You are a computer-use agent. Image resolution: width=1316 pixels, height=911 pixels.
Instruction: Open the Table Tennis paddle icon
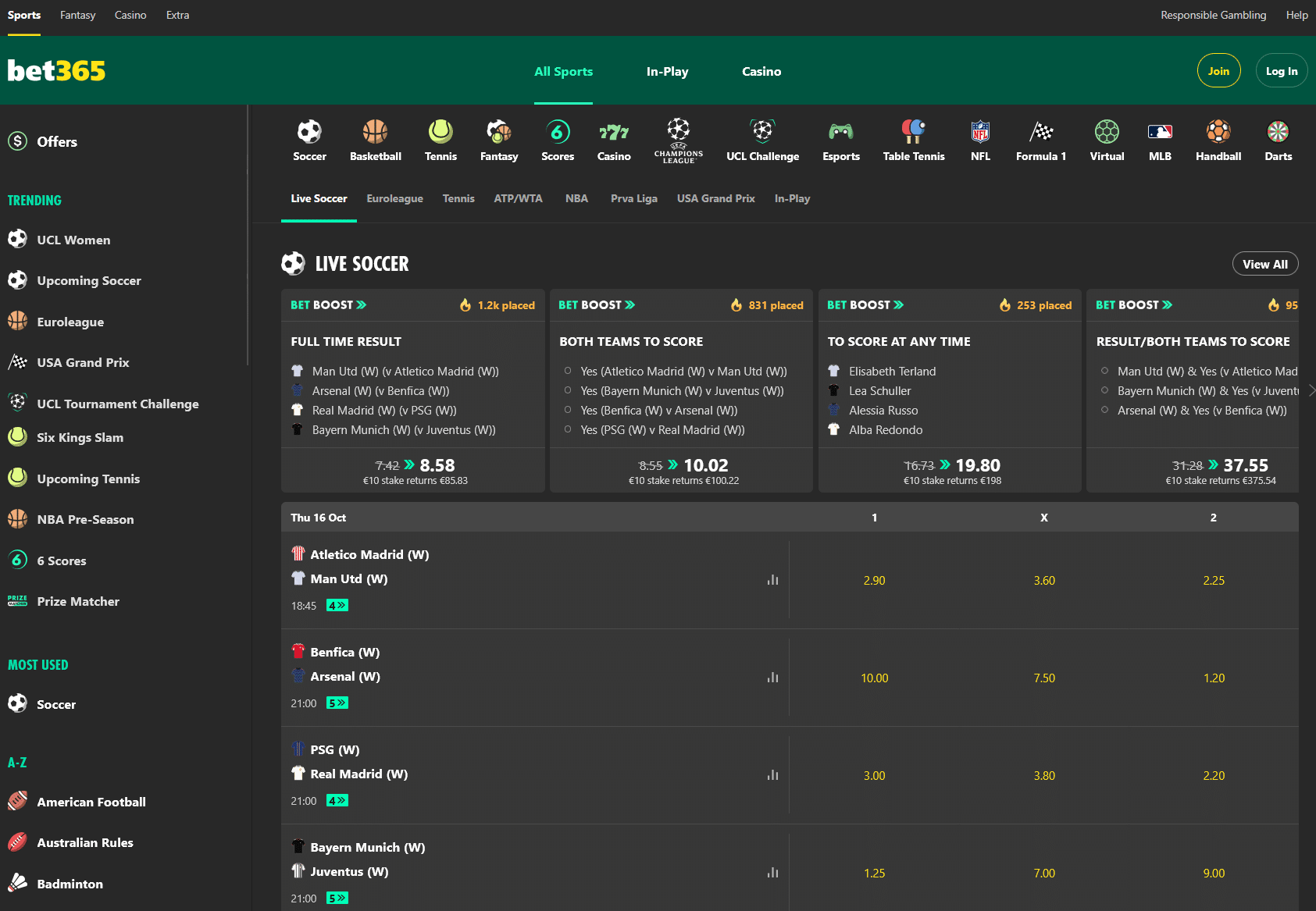[913, 132]
